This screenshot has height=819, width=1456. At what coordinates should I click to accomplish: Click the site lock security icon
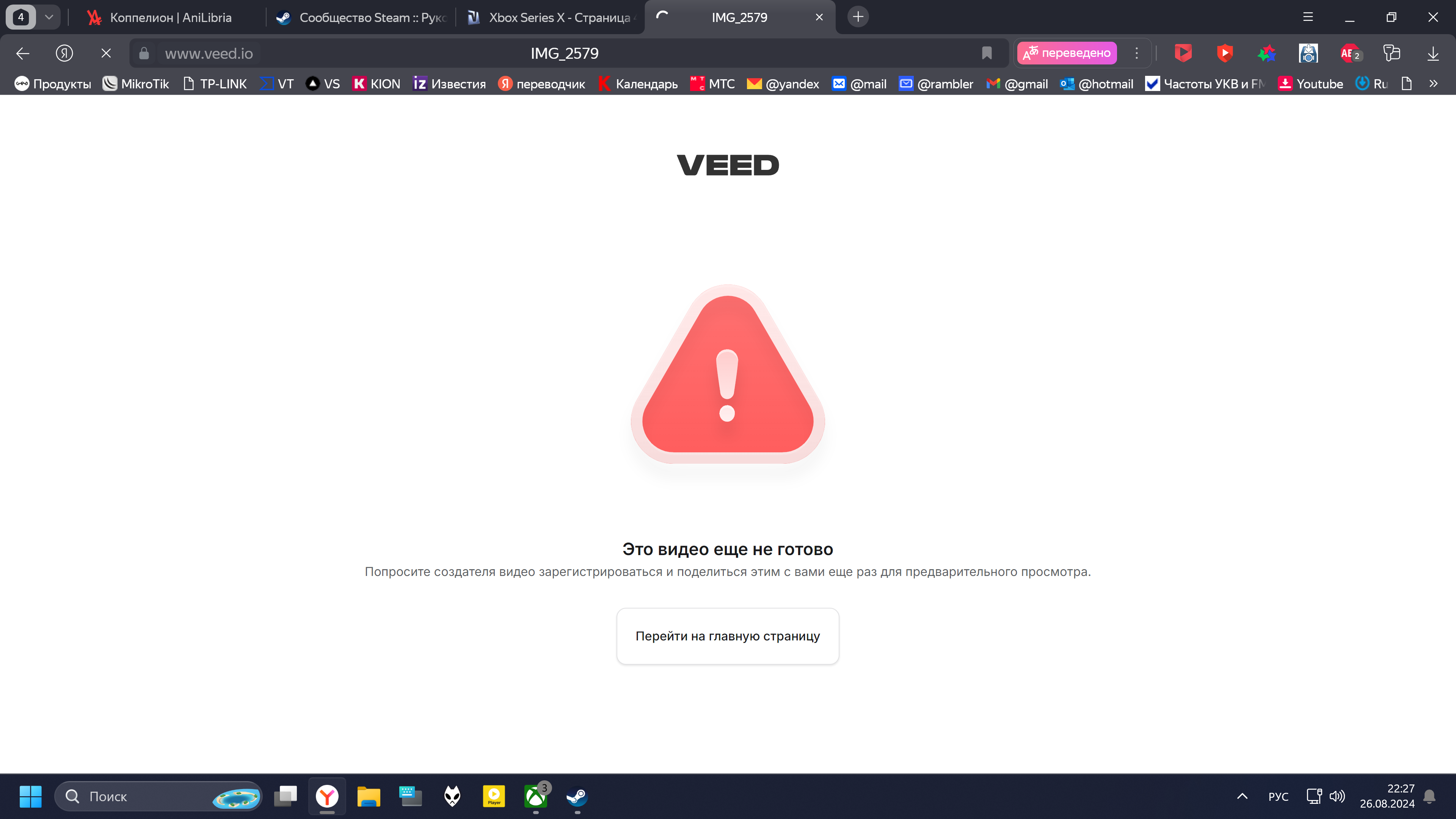point(144,53)
